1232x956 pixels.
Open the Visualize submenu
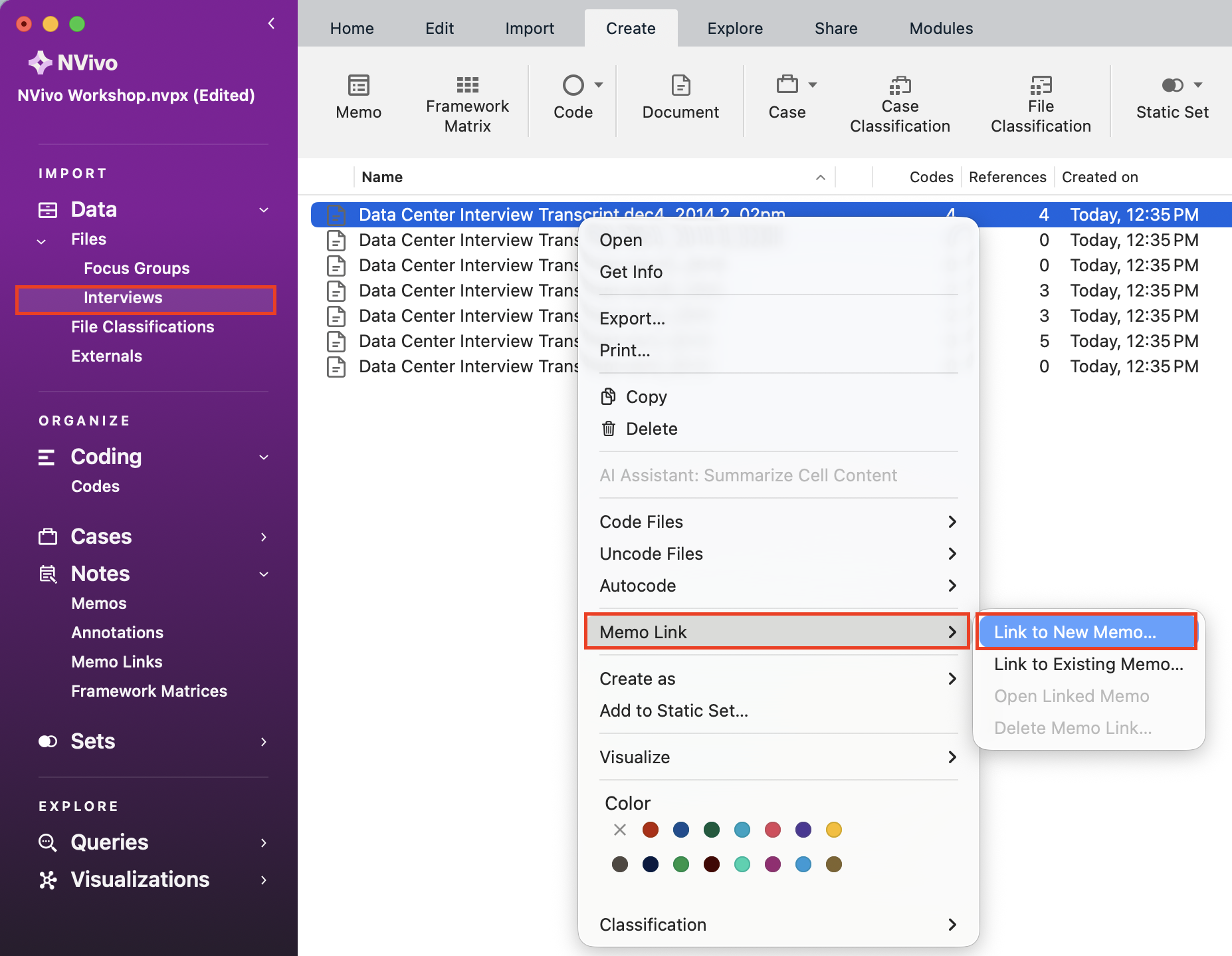[x=778, y=757]
